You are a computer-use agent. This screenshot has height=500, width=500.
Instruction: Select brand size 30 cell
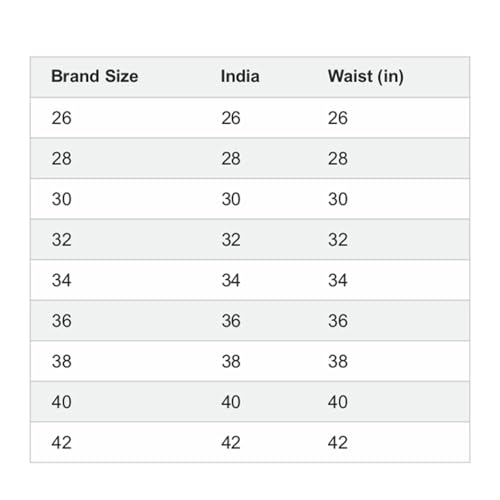[x=61, y=199]
